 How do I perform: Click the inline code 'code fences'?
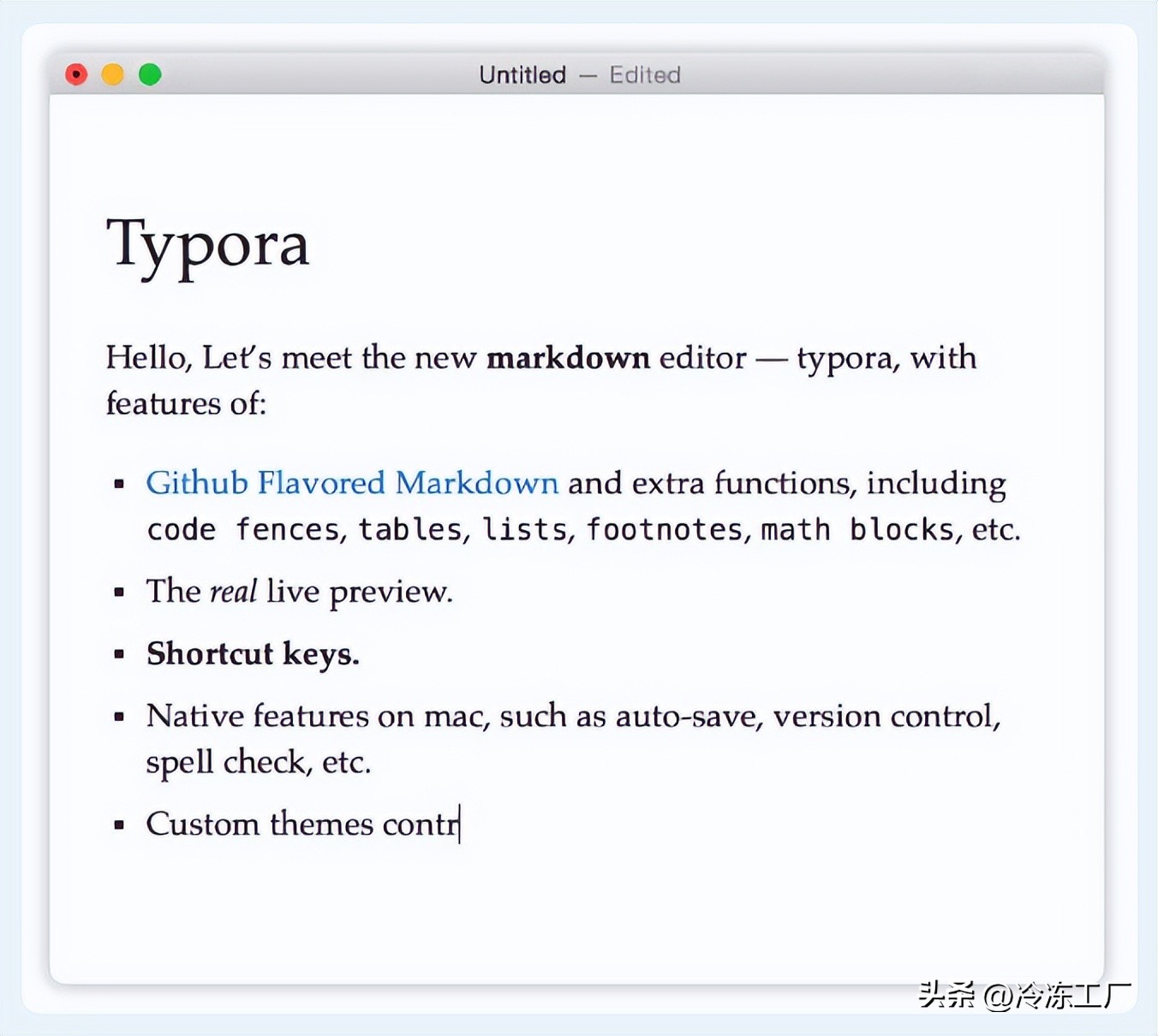(243, 530)
